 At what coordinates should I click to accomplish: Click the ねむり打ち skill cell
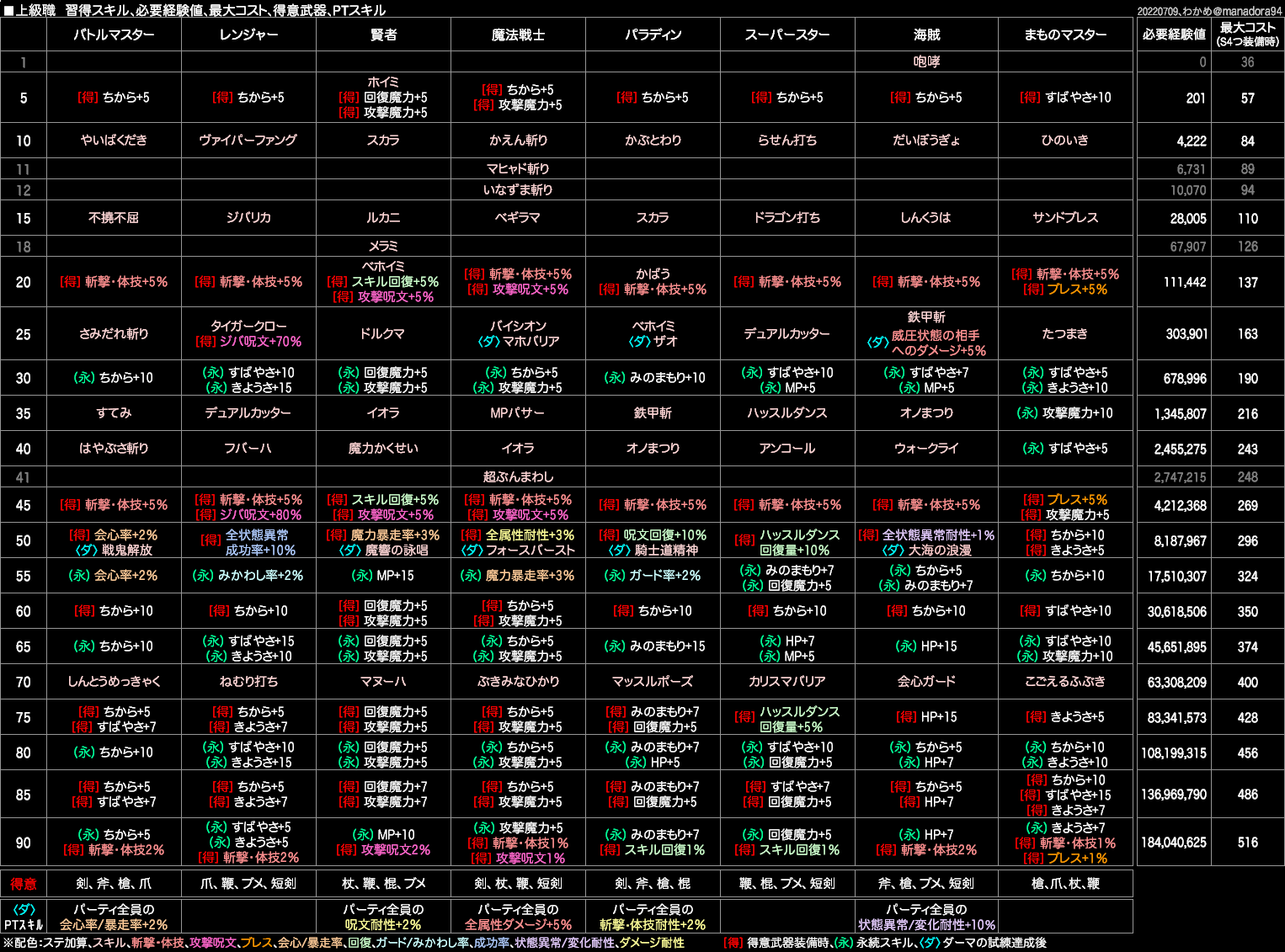(x=248, y=682)
